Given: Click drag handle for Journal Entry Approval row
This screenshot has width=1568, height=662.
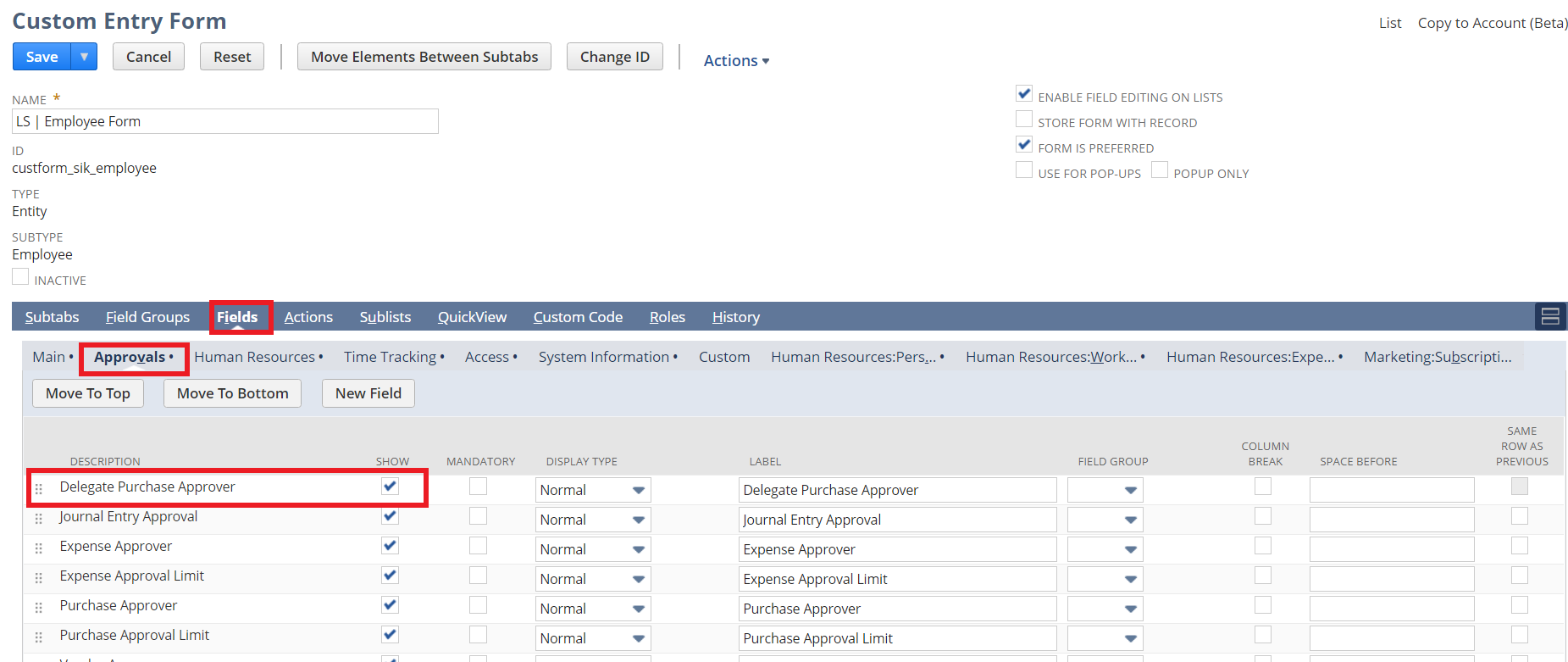Looking at the screenshot, I should [39, 519].
